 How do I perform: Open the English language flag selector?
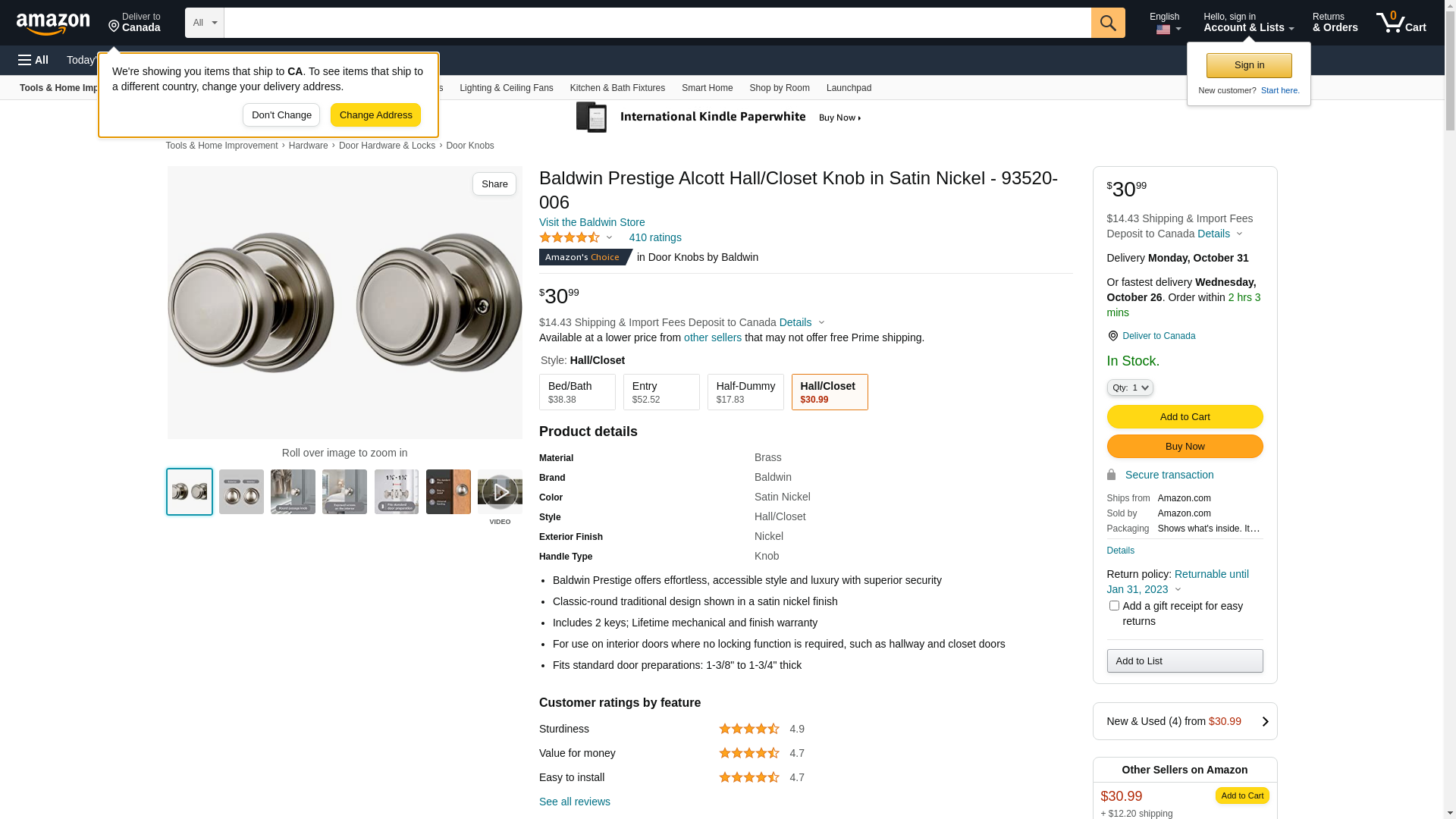coord(1165,23)
